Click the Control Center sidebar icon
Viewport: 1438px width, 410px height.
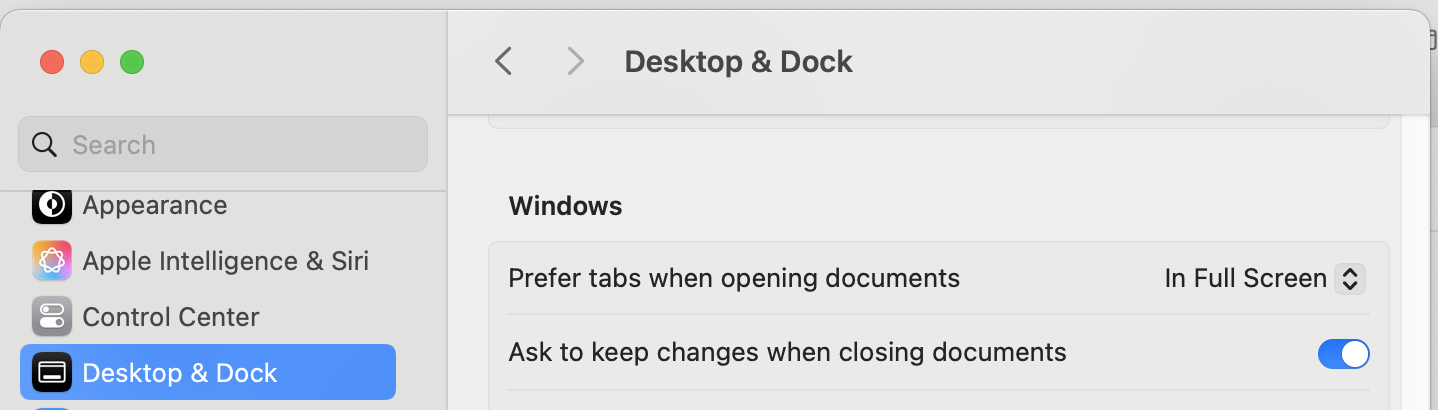click(x=52, y=317)
